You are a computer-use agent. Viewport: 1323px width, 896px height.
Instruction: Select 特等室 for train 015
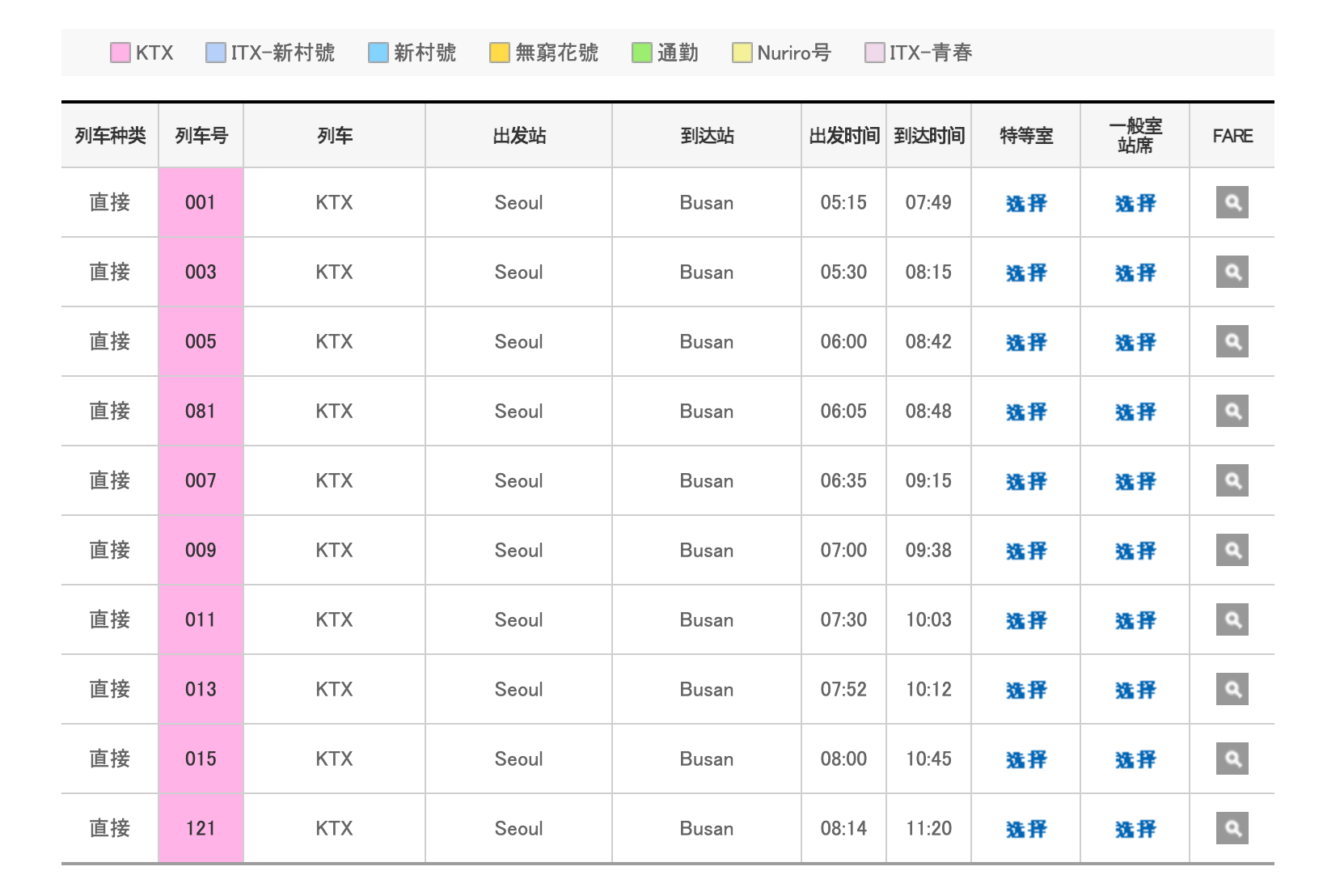[1025, 759]
